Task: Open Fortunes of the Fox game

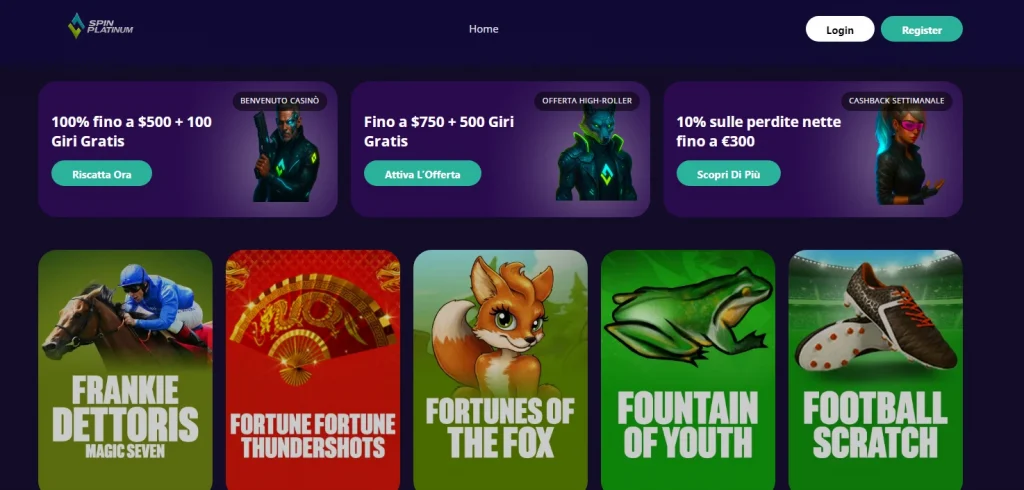Action: point(500,370)
